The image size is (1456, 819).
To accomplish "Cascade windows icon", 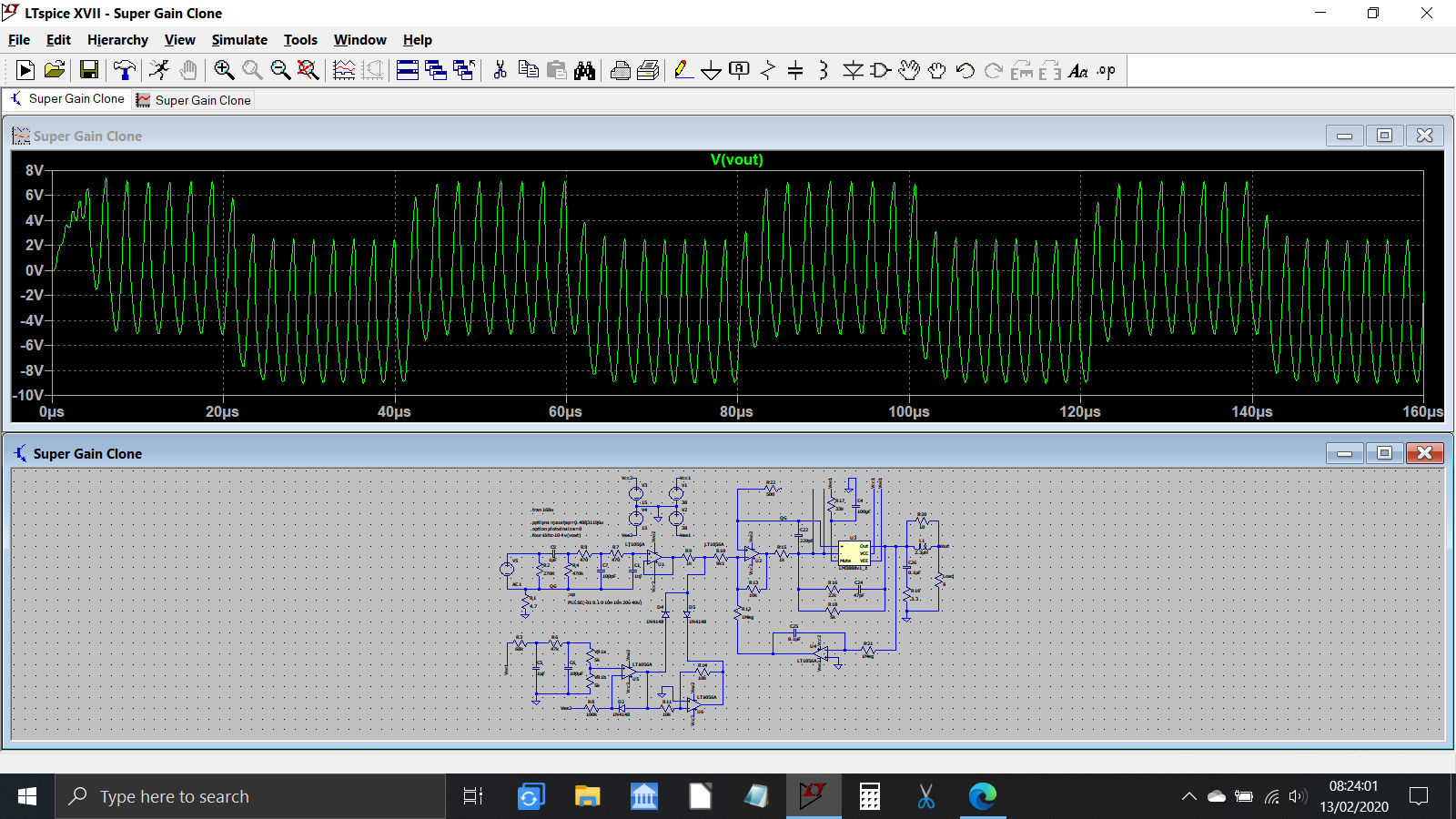I will point(436,70).
